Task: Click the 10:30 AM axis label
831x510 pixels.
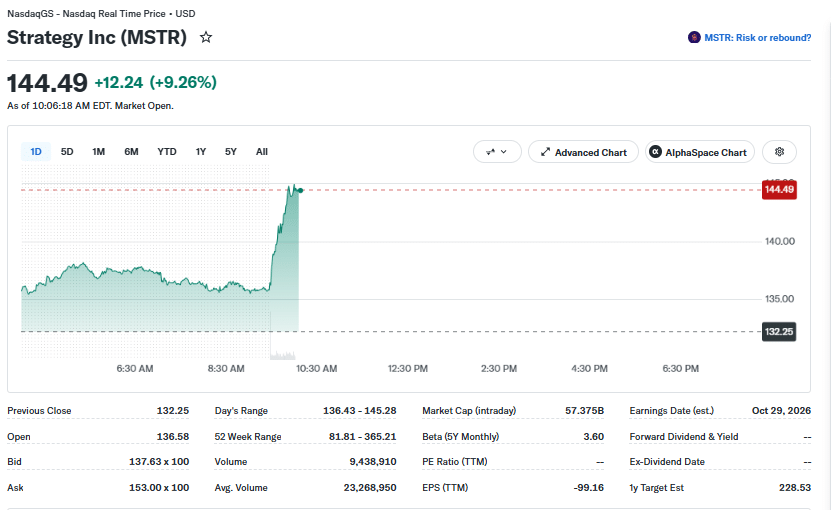Action: (316, 368)
